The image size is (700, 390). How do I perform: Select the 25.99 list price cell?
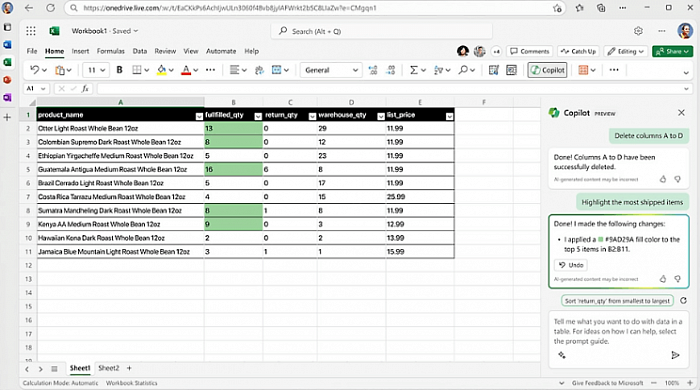point(420,197)
